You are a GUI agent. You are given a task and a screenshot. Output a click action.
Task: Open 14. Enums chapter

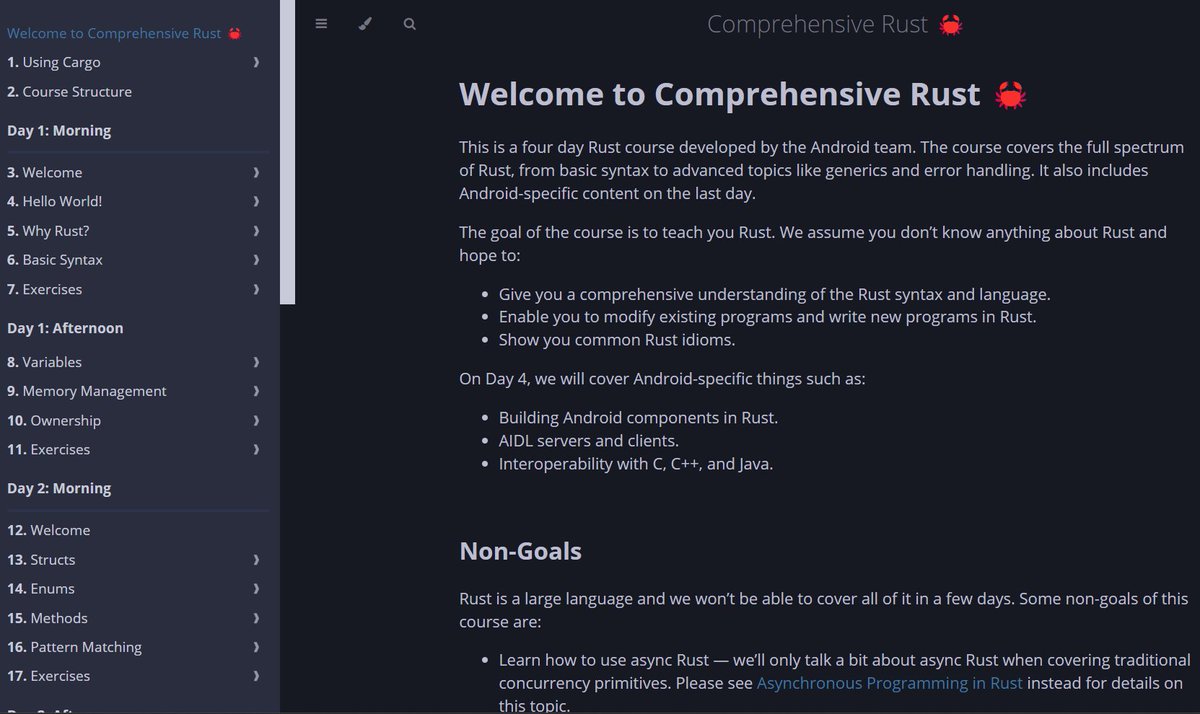pyautogui.click(x=41, y=588)
